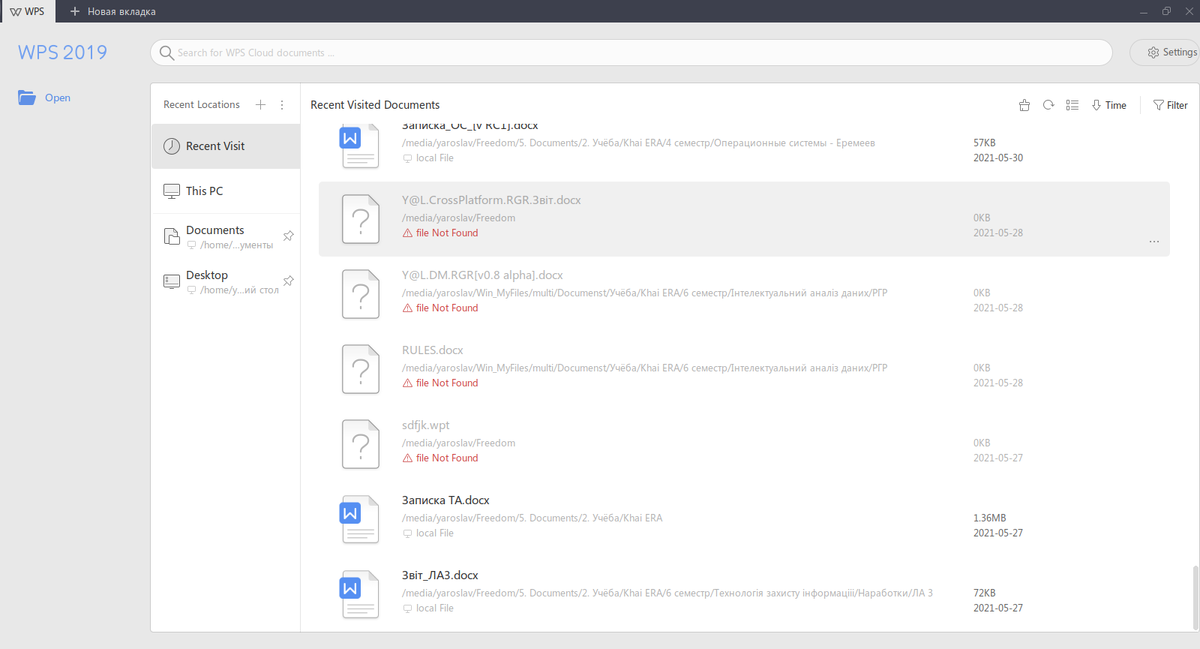Click the sdfjk.wpt filename

[426, 425]
